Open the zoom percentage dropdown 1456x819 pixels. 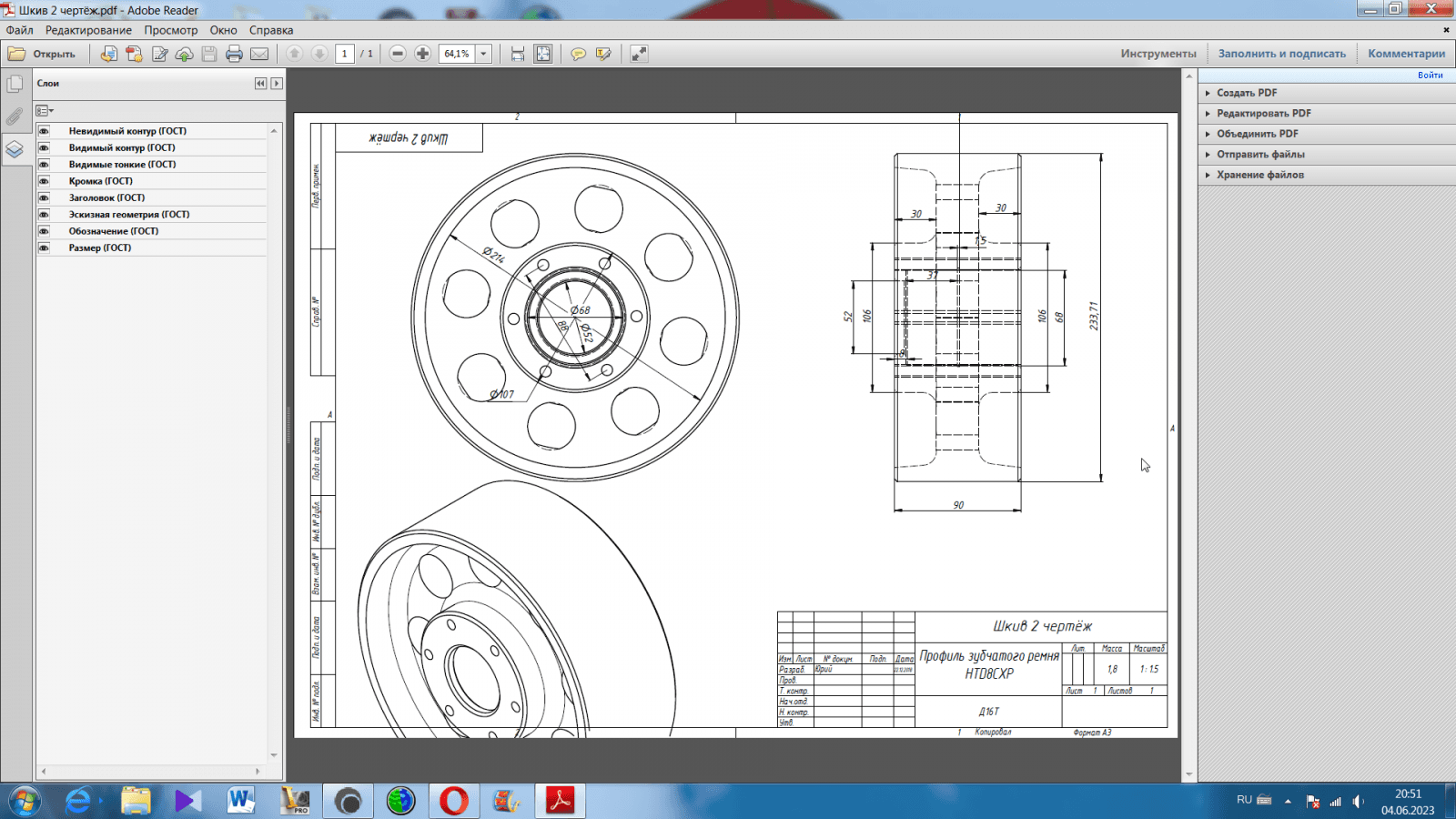tap(483, 54)
